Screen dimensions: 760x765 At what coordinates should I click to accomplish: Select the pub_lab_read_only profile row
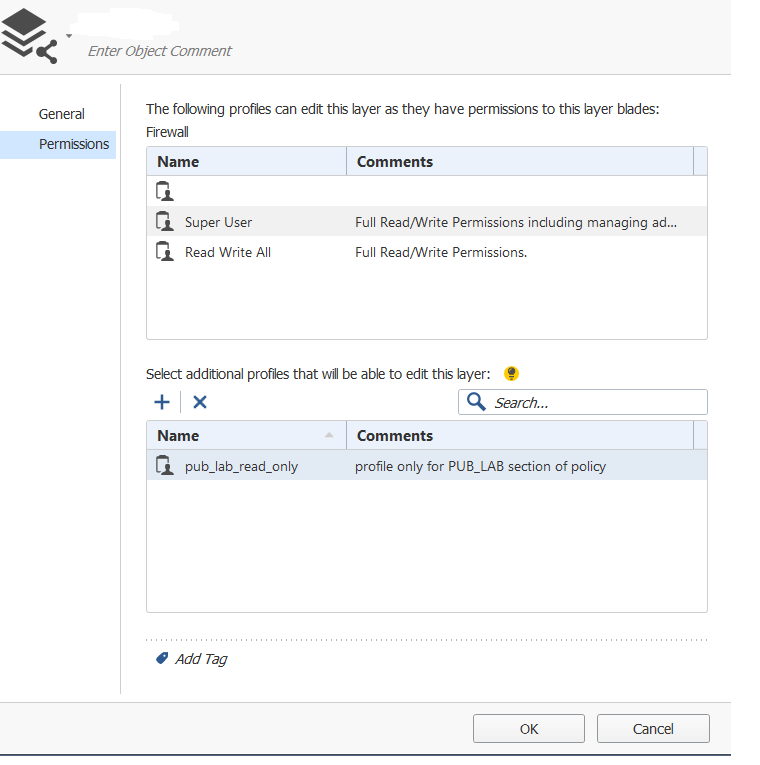click(x=426, y=466)
